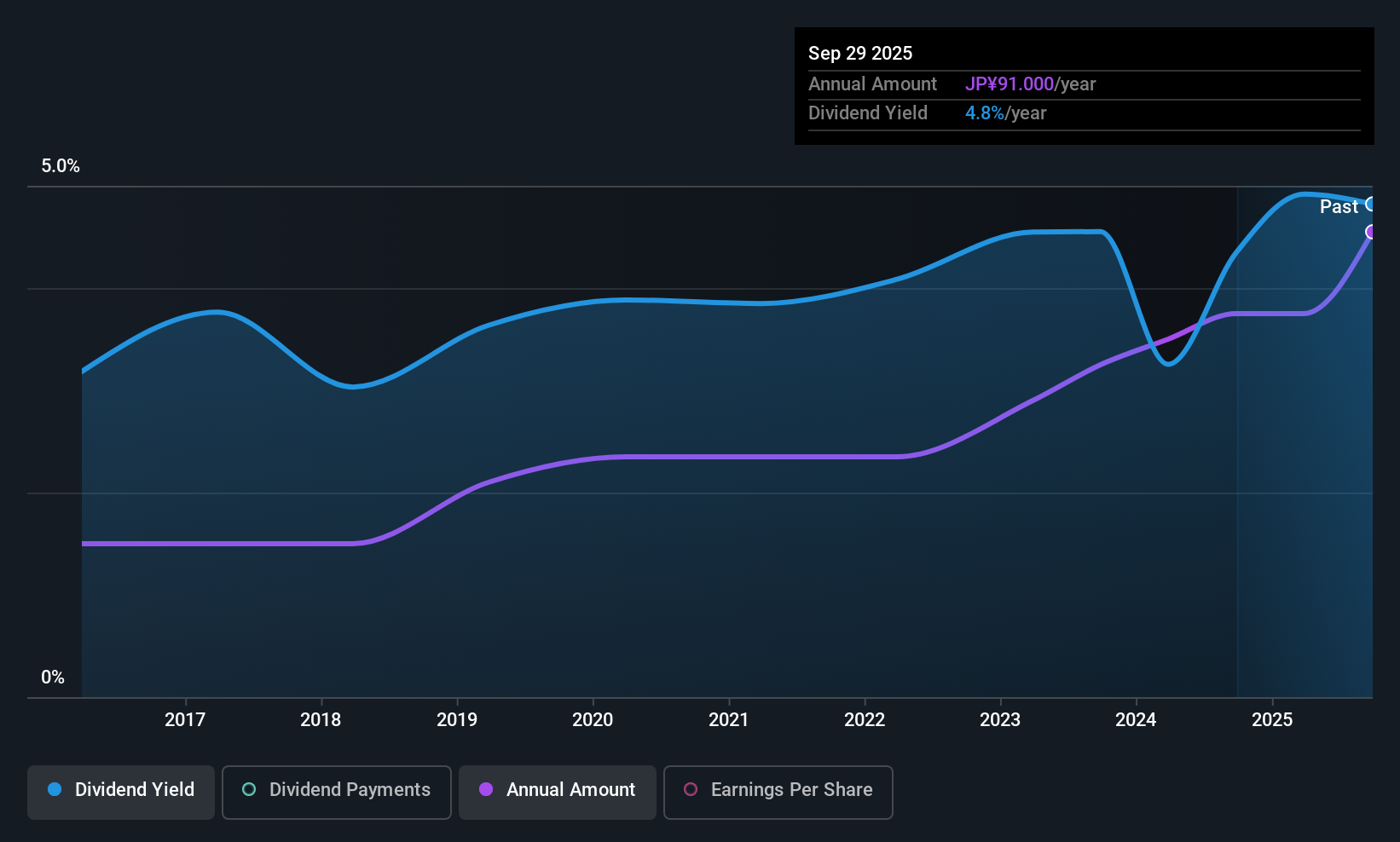1400x842 pixels.
Task: Click the blue Dividend Yield endpoint marker
Action: click(1371, 205)
